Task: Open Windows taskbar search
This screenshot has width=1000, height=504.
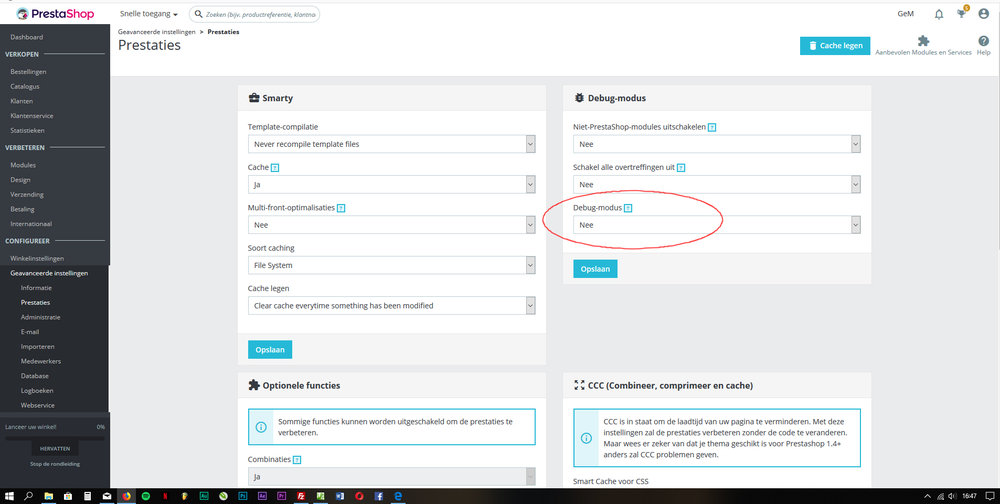Action: click(29, 496)
